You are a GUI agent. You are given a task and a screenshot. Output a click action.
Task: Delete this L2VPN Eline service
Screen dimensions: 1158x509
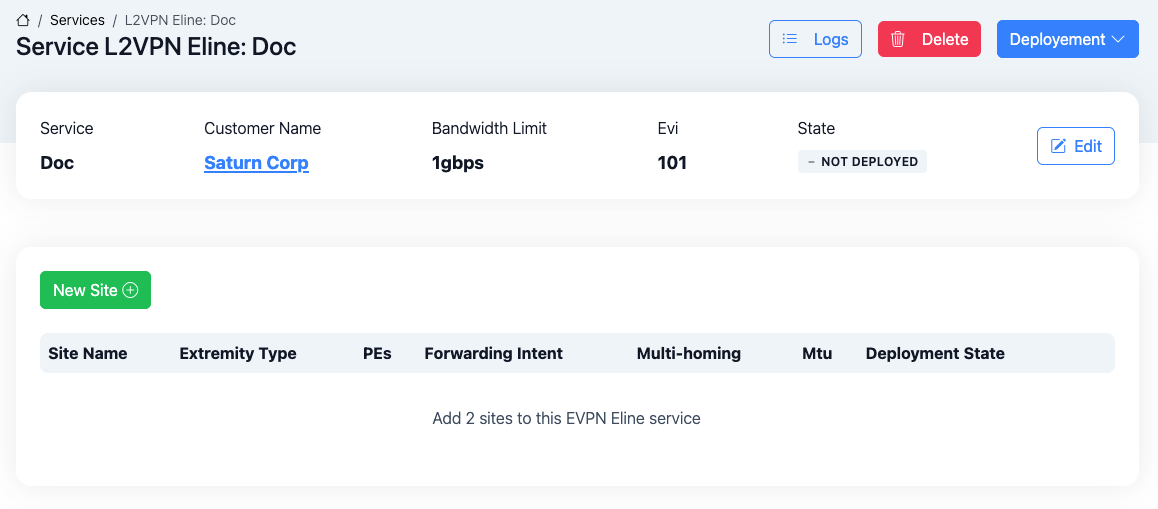click(x=929, y=39)
